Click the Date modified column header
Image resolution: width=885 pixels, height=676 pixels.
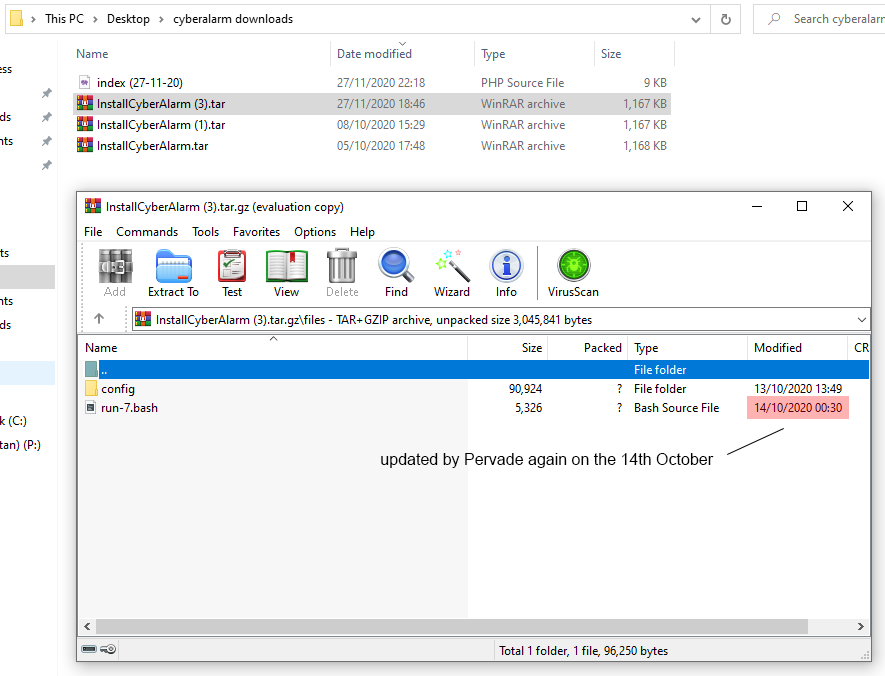pos(374,54)
